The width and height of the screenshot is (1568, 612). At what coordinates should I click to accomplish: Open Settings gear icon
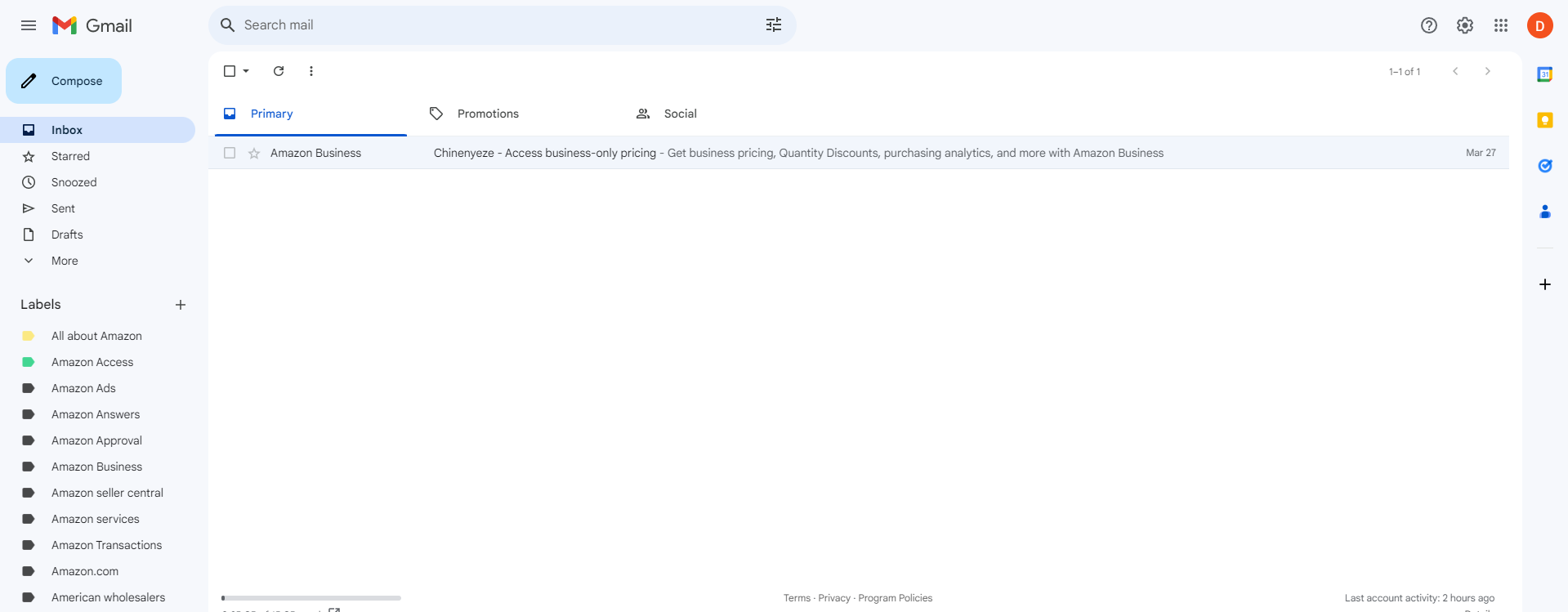pyautogui.click(x=1465, y=25)
